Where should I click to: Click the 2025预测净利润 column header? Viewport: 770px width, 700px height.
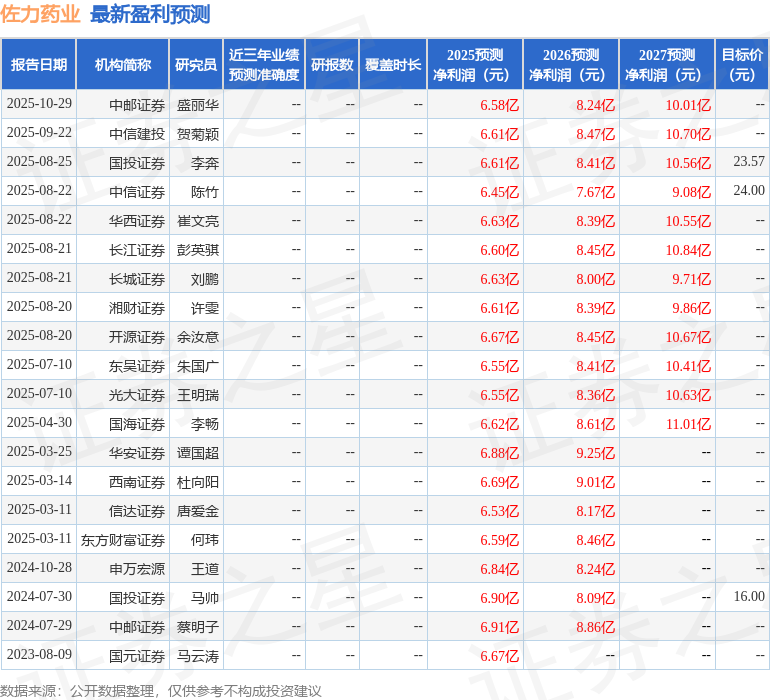[475, 65]
